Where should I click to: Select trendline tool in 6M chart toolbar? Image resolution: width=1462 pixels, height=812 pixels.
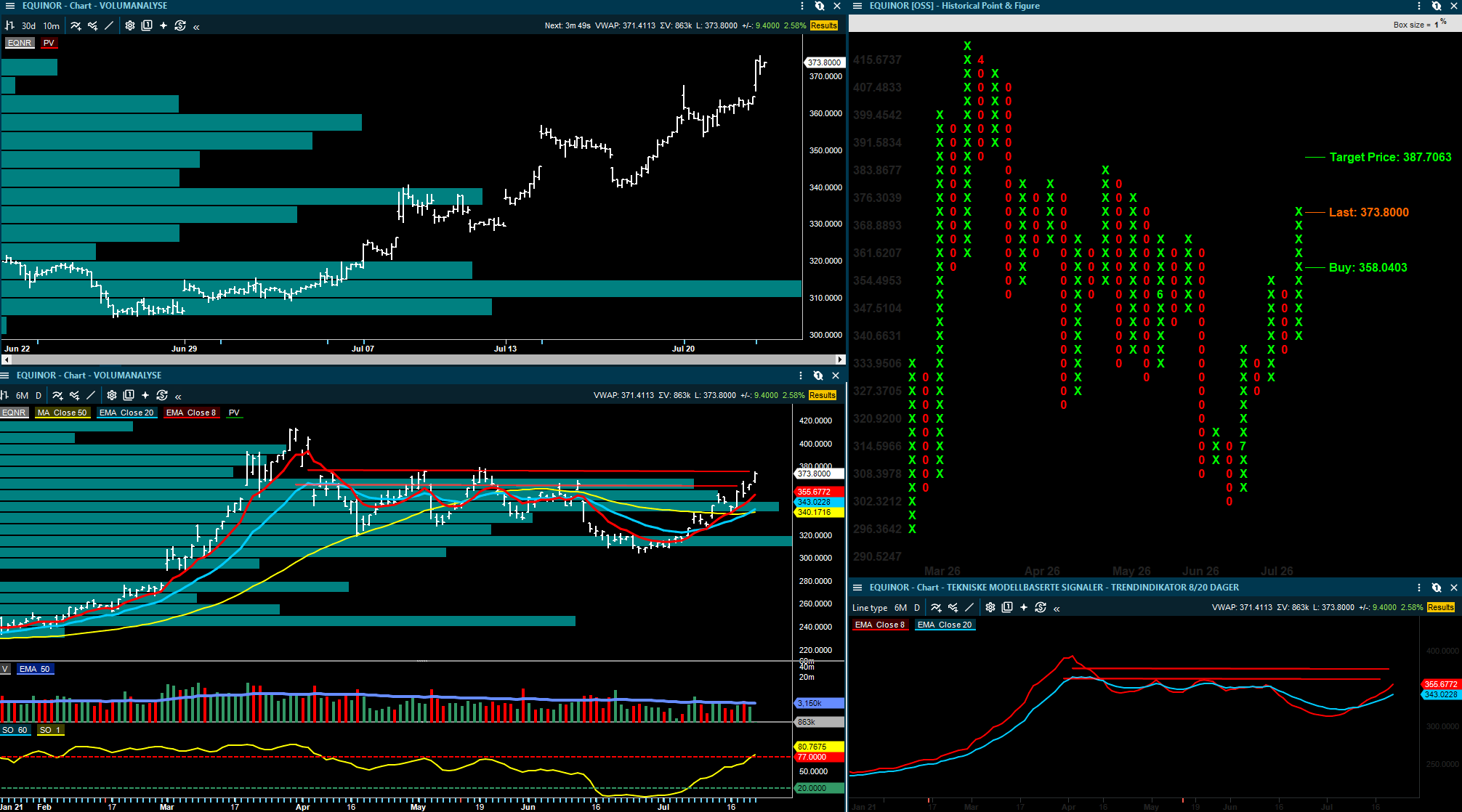tap(91, 395)
